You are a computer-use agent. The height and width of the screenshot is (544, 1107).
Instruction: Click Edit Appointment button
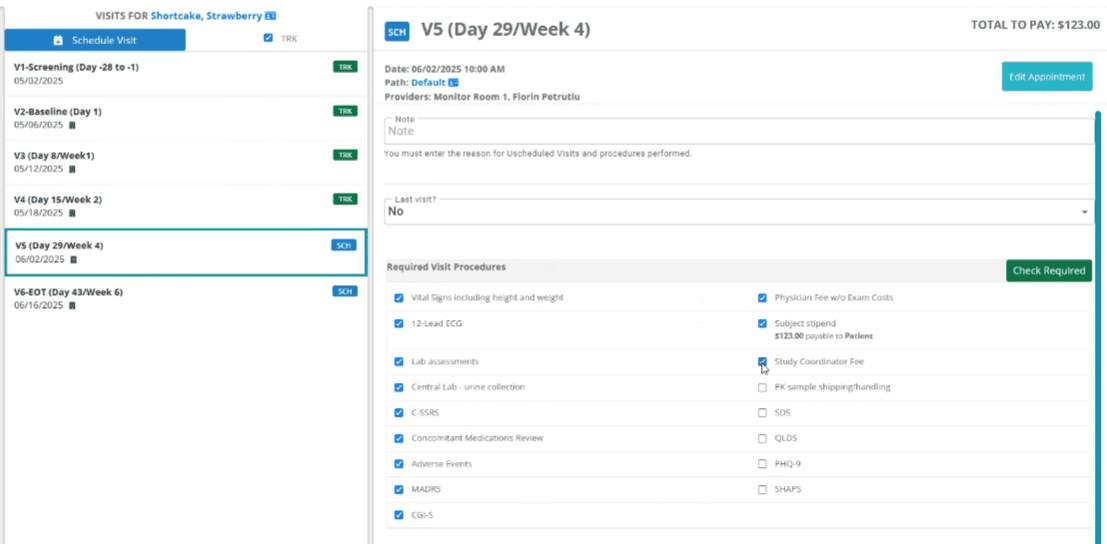pos(1046,77)
